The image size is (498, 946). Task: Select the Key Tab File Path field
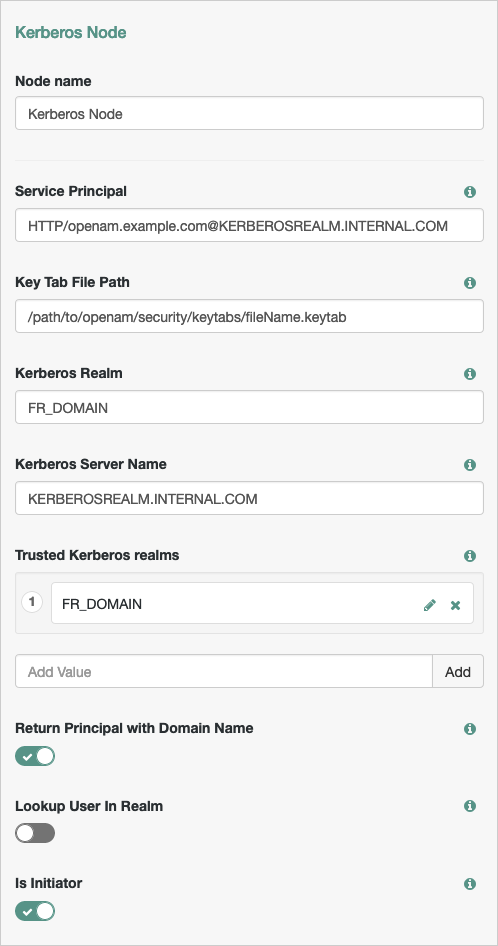coord(249,317)
